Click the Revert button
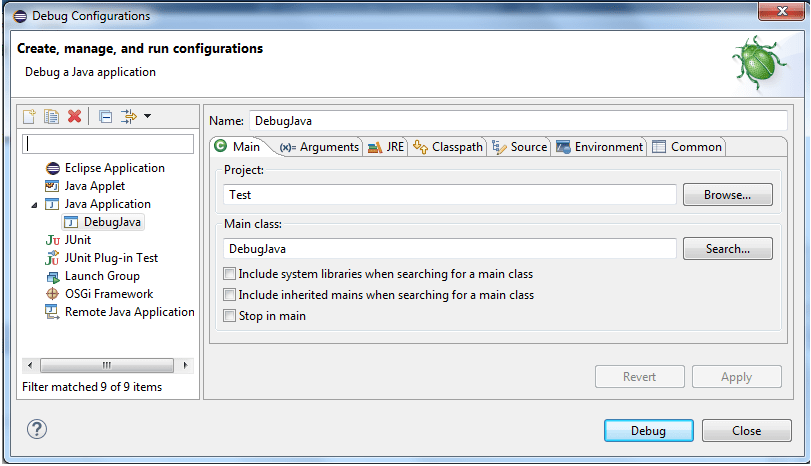This screenshot has width=811, height=466. (x=640, y=377)
